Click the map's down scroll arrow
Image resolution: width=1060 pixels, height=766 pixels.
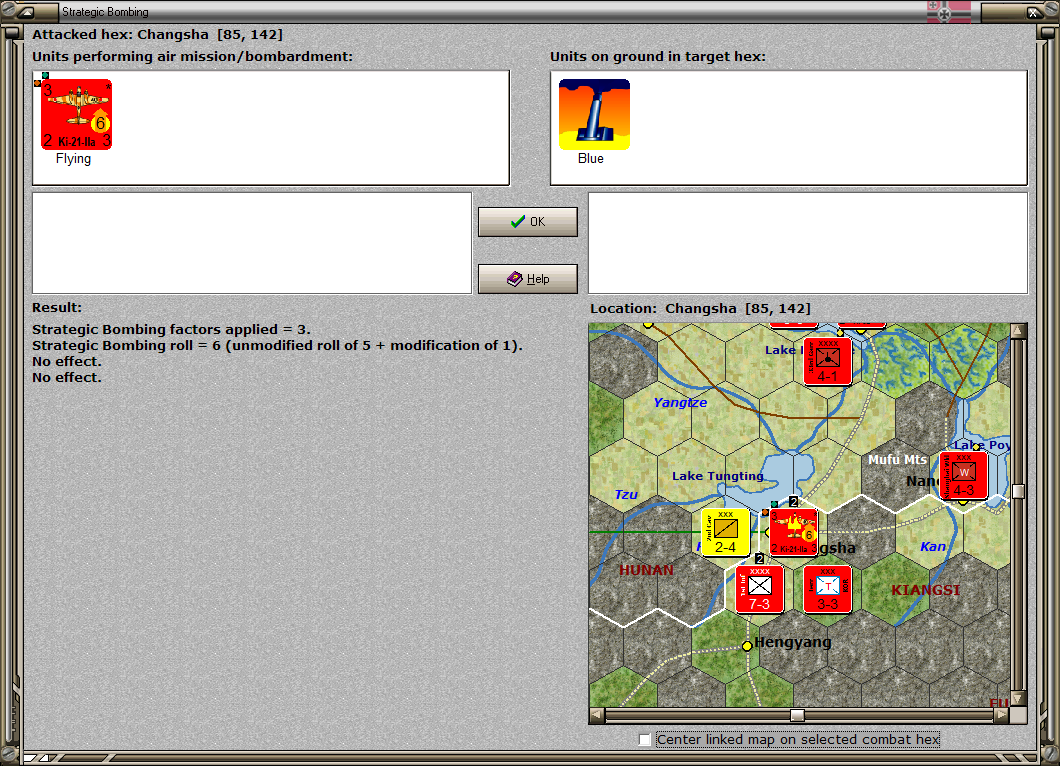(x=1019, y=698)
